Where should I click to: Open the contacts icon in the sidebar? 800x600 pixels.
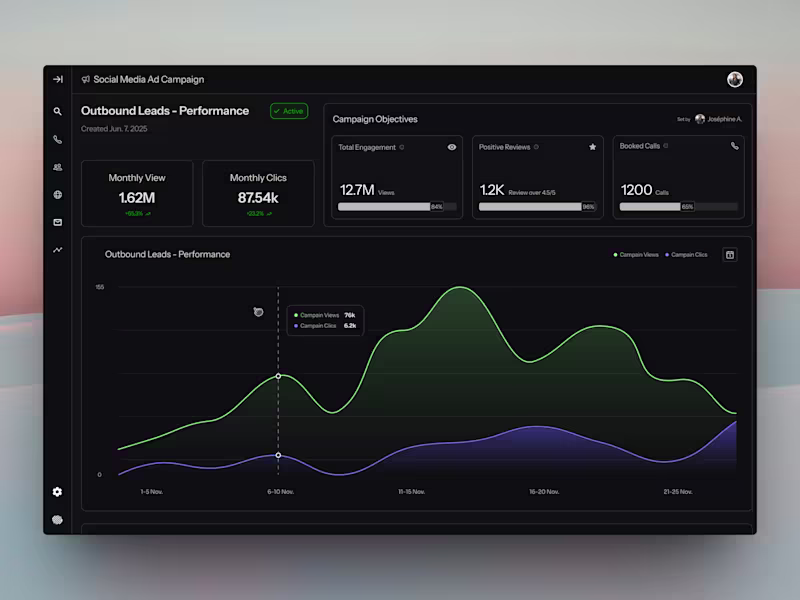57,166
